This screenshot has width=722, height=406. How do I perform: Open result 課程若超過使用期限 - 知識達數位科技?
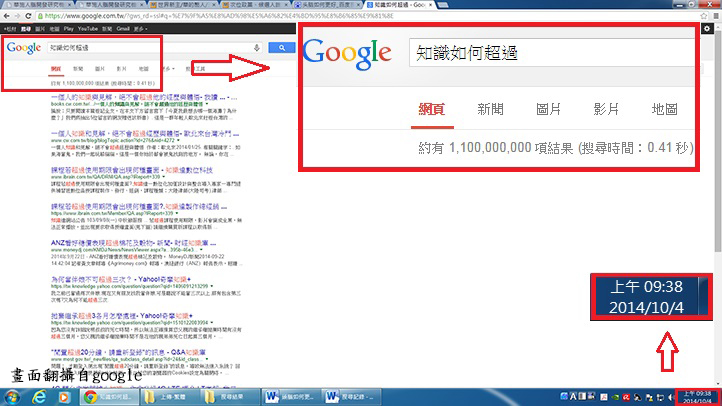[x=132, y=170]
